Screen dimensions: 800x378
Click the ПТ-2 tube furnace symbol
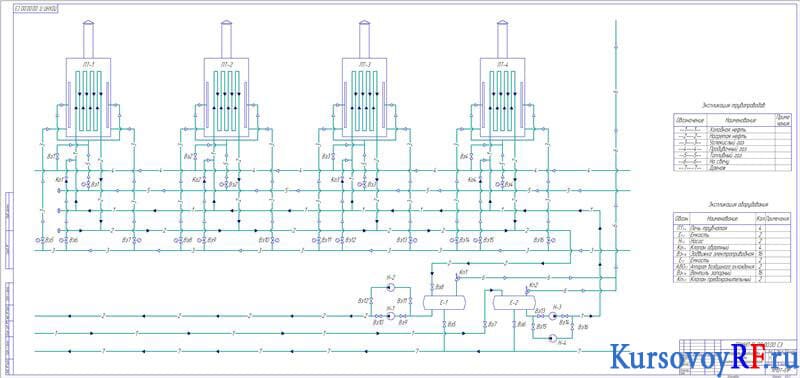(226, 97)
